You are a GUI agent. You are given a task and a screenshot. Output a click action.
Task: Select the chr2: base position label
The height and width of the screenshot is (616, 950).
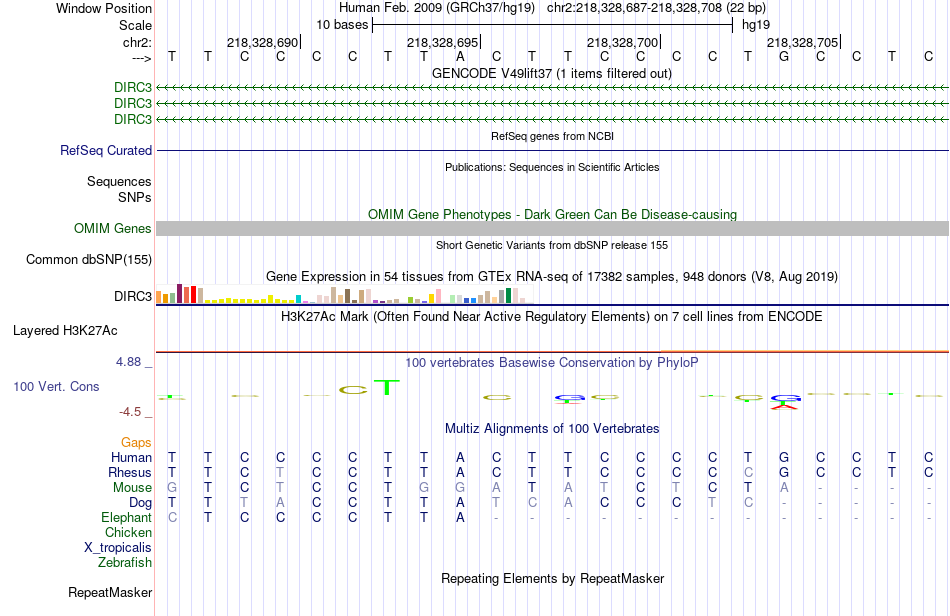tap(137, 42)
